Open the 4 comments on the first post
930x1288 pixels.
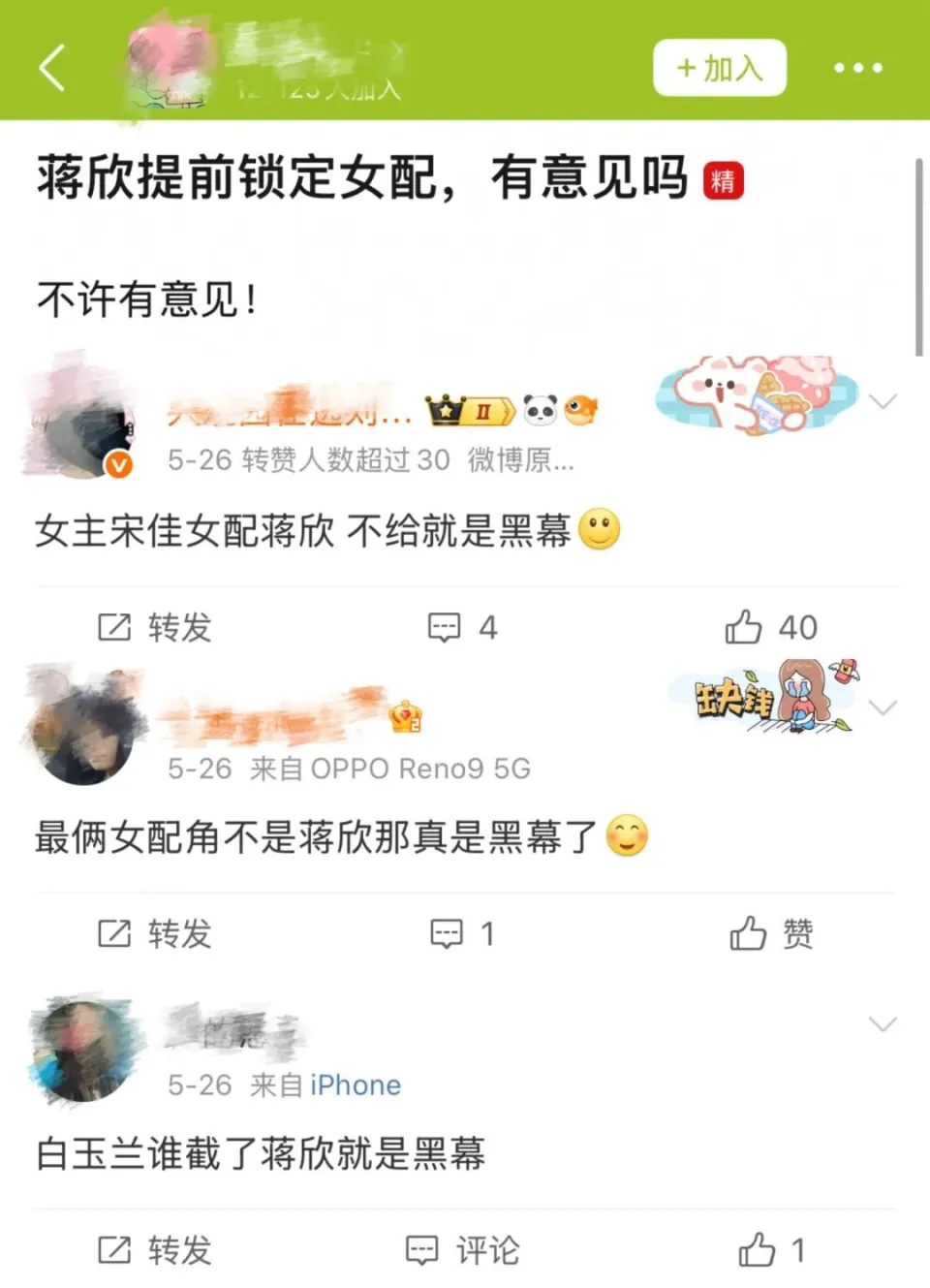(x=463, y=628)
